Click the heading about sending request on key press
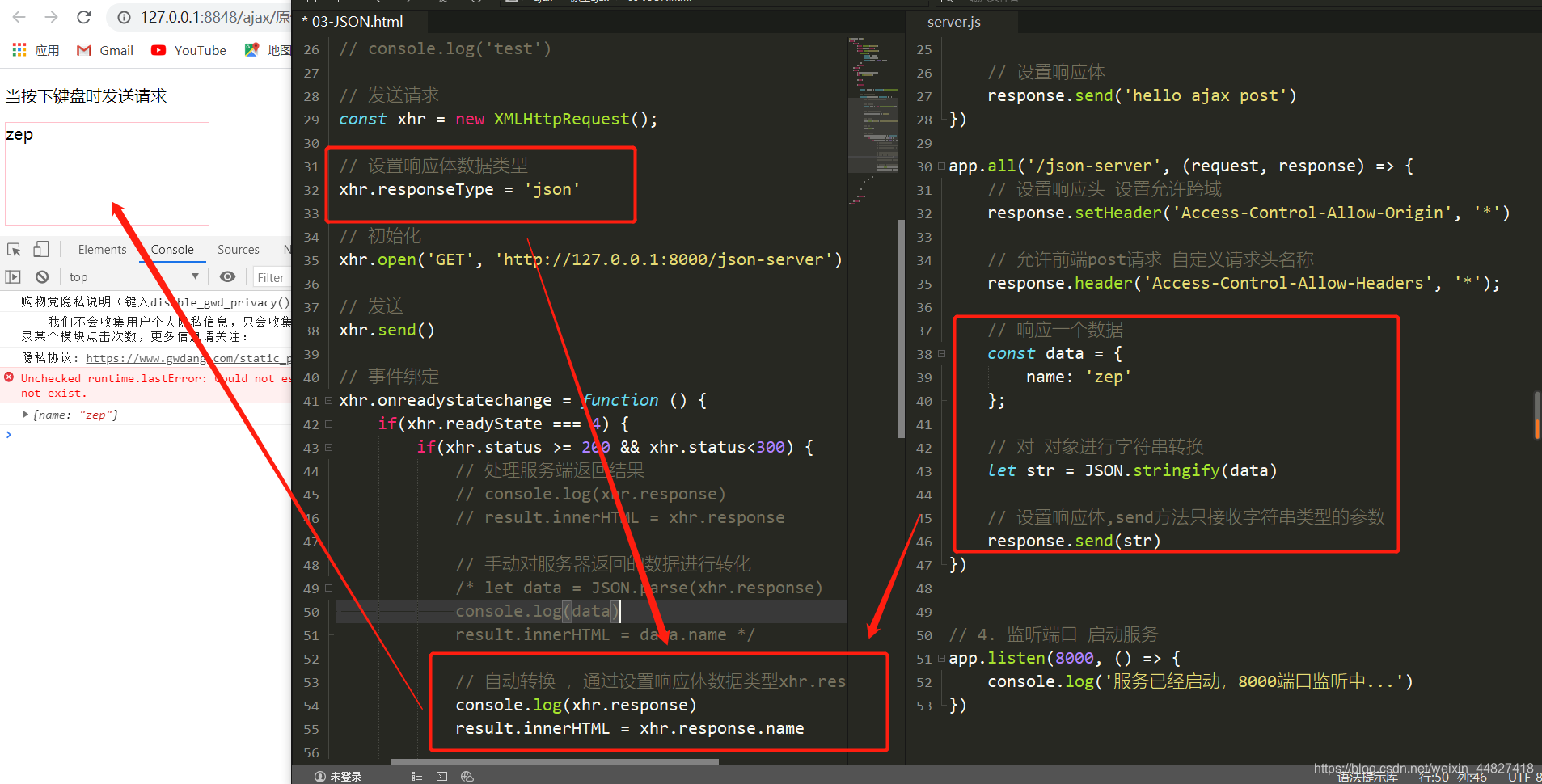Image resolution: width=1542 pixels, height=784 pixels. pyautogui.click(x=86, y=96)
